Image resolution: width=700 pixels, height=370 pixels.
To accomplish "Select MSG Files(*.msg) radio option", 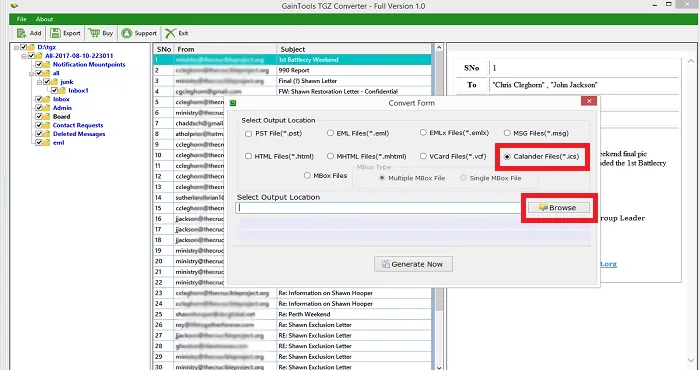I will click(x=507, y=133).
